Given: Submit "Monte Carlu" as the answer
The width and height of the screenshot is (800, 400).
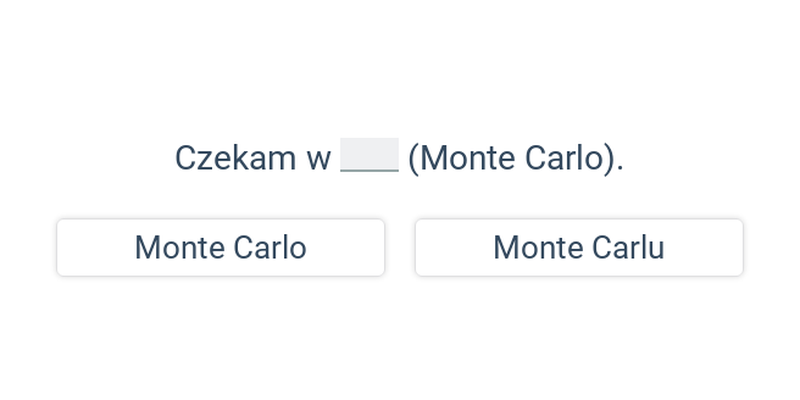Looking at the screenshot, I should click(579, 247).
